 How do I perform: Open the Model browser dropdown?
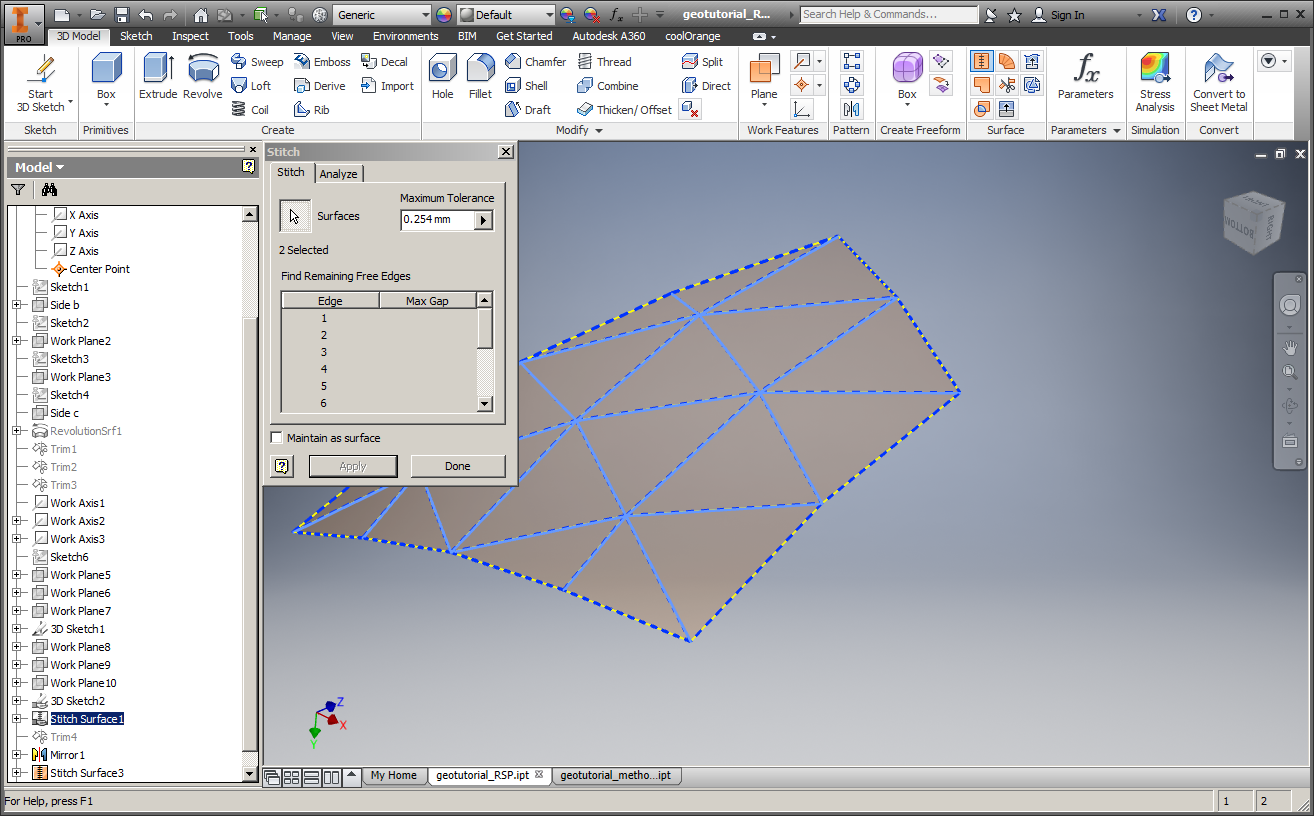pyautogui.click(x=40, y=167)
